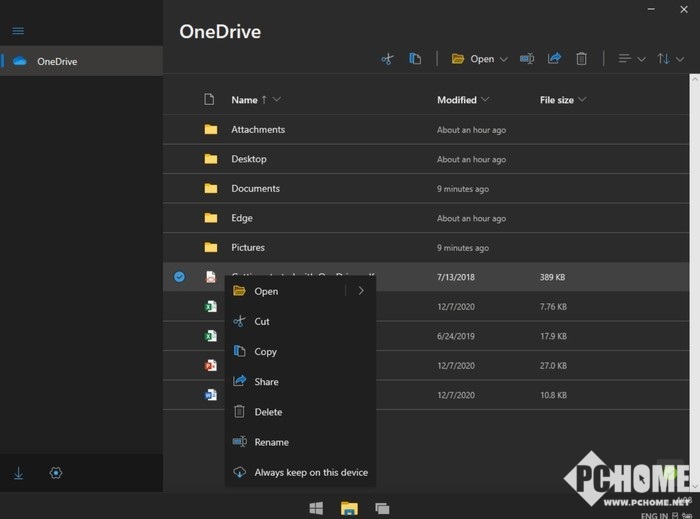This screenshot has width=700, height=519.
Task: Select Rename from the context menu
Action: [271, 442]
